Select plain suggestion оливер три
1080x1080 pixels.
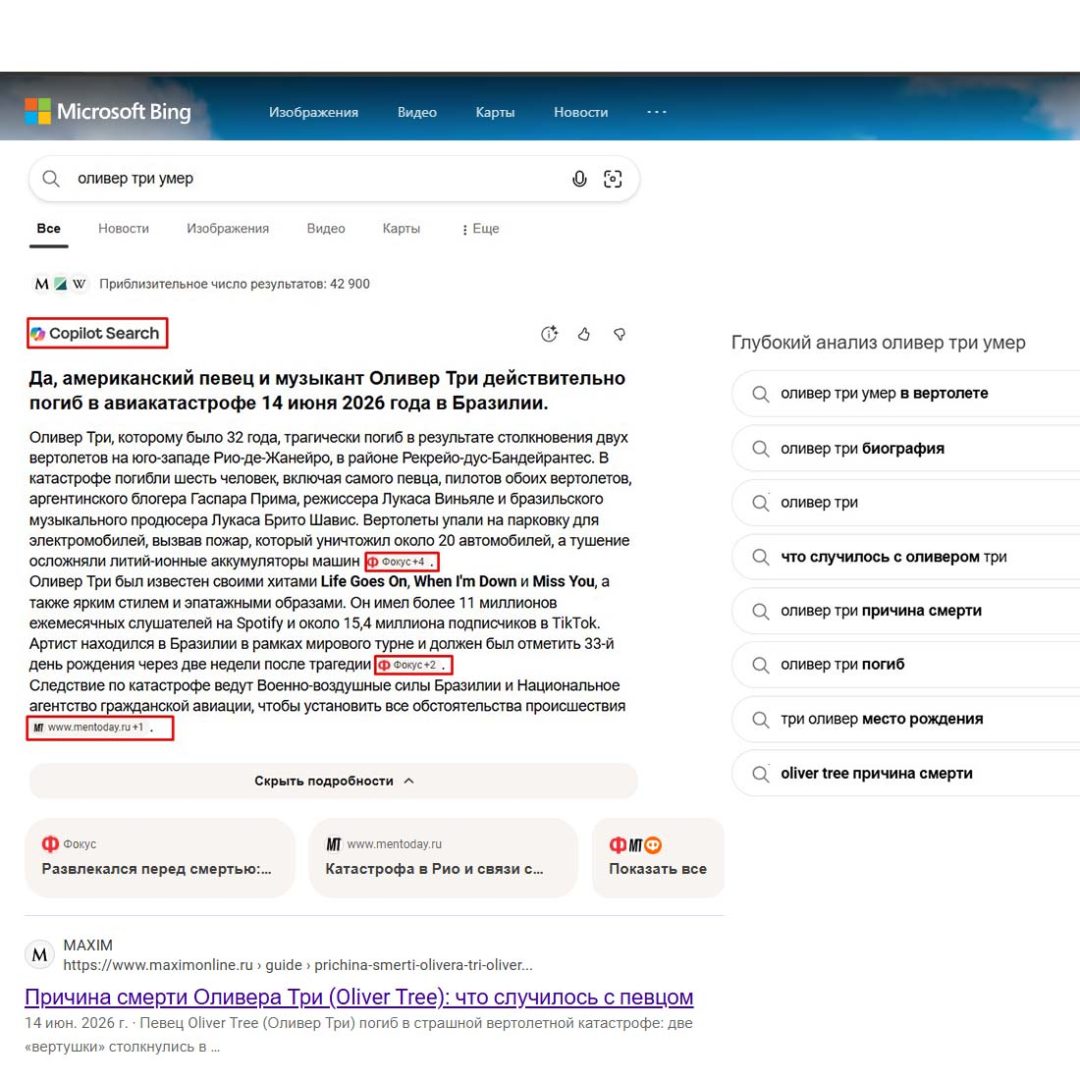[x=906, y=502]
